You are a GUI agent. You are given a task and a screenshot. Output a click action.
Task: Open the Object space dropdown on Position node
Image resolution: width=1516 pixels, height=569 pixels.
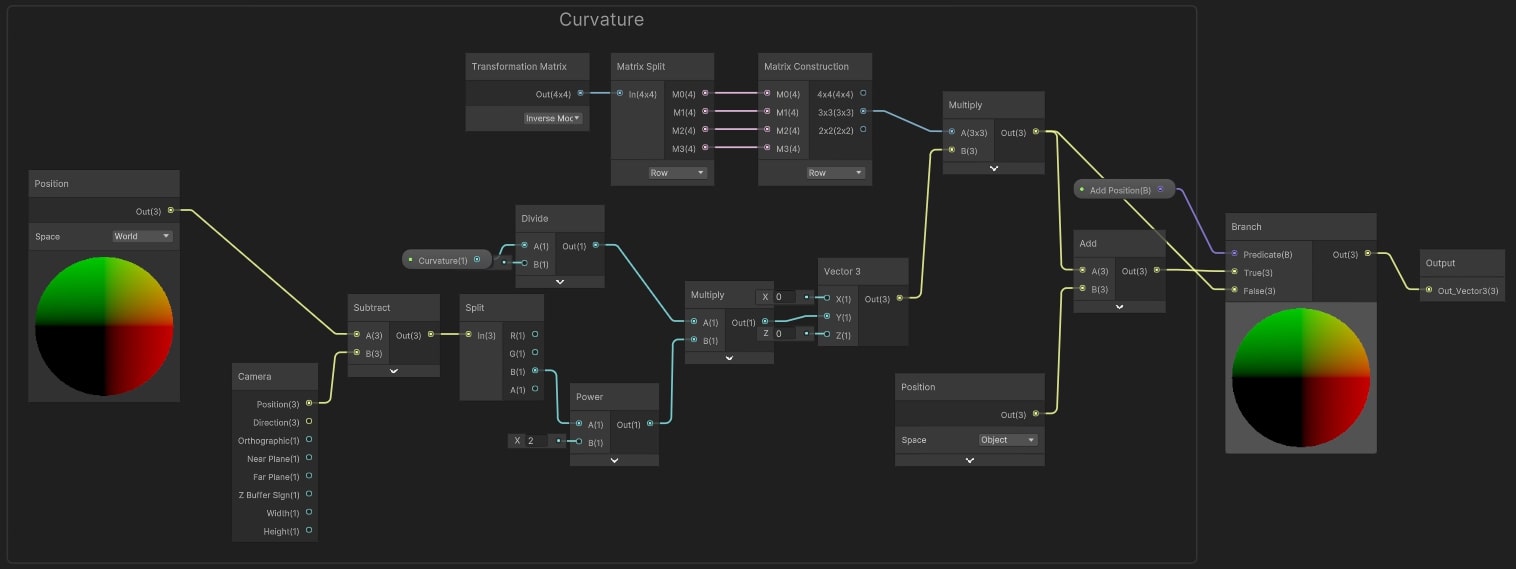tap(1008, 440)
